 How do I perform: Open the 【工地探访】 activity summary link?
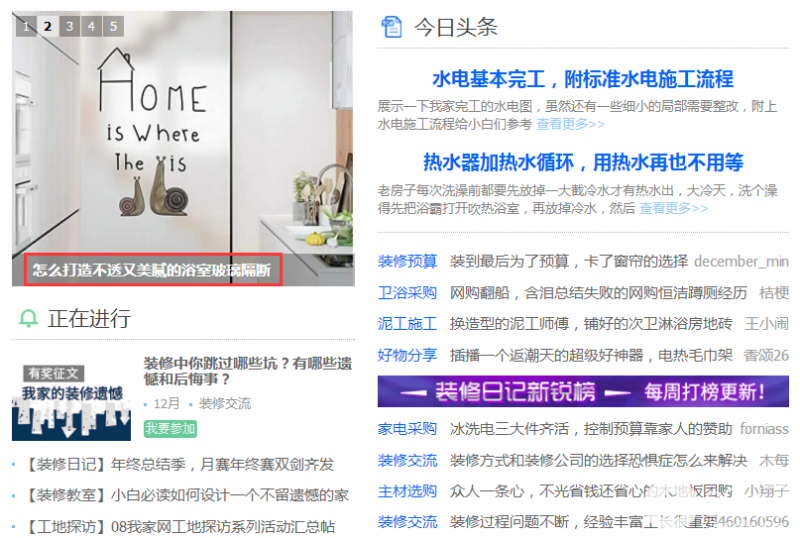(179, 526)
